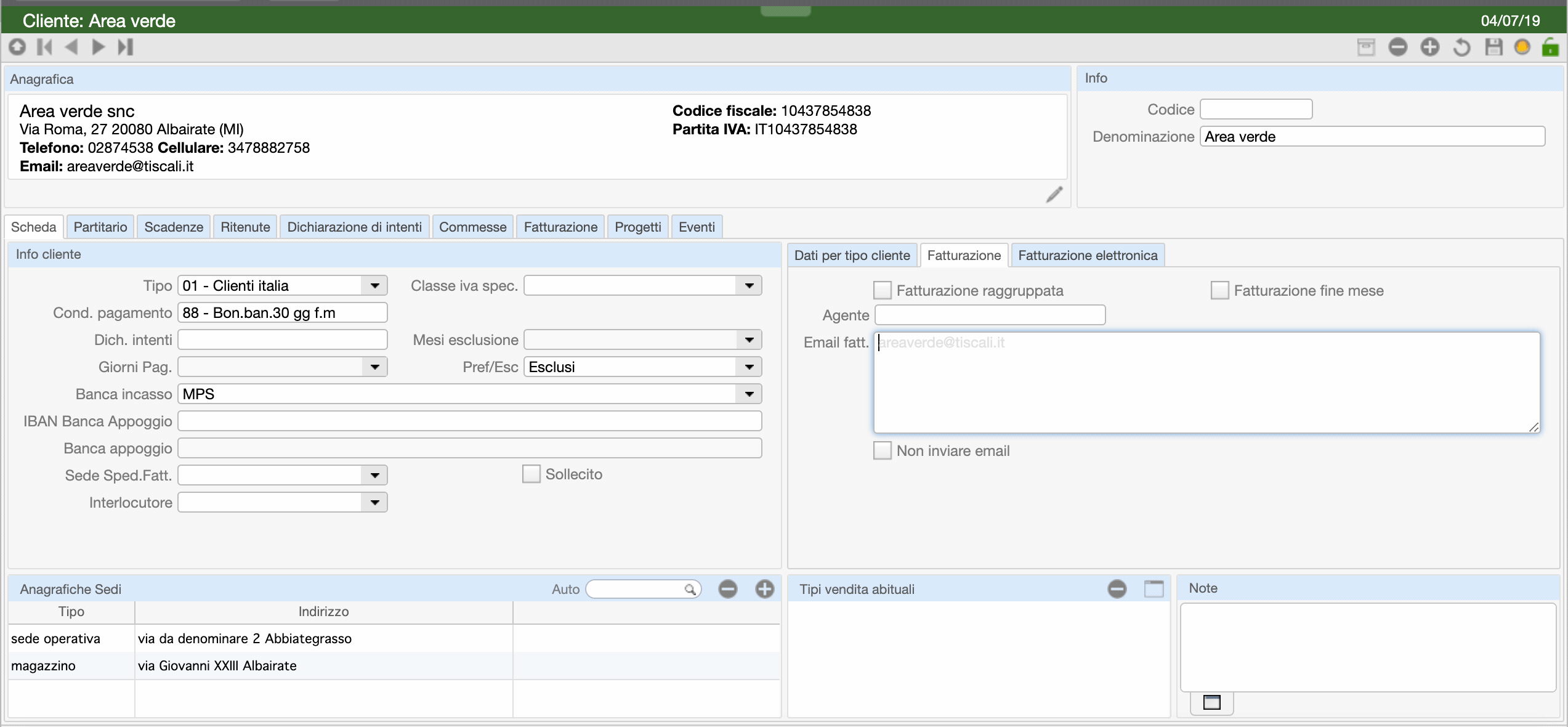Check Non inviare email option
This screenshot has height=727, width=1568.
883,450
